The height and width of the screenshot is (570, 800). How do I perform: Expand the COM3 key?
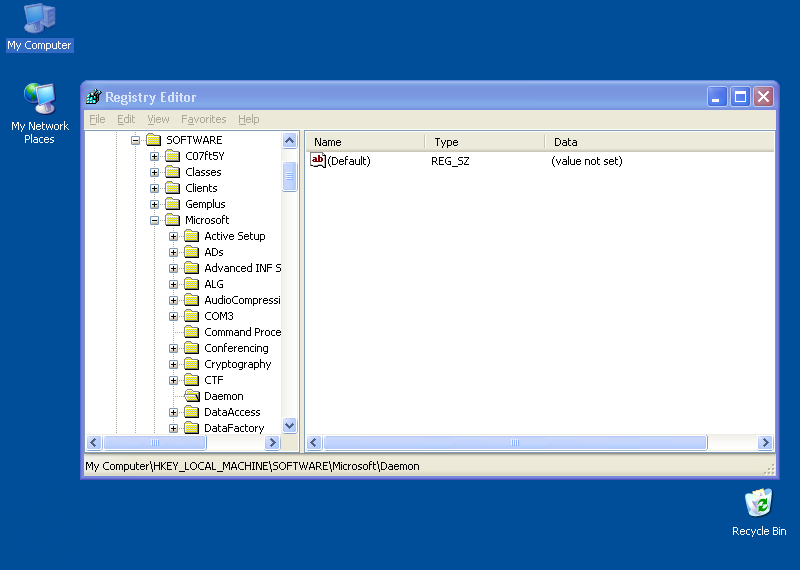tap(173, 316)
